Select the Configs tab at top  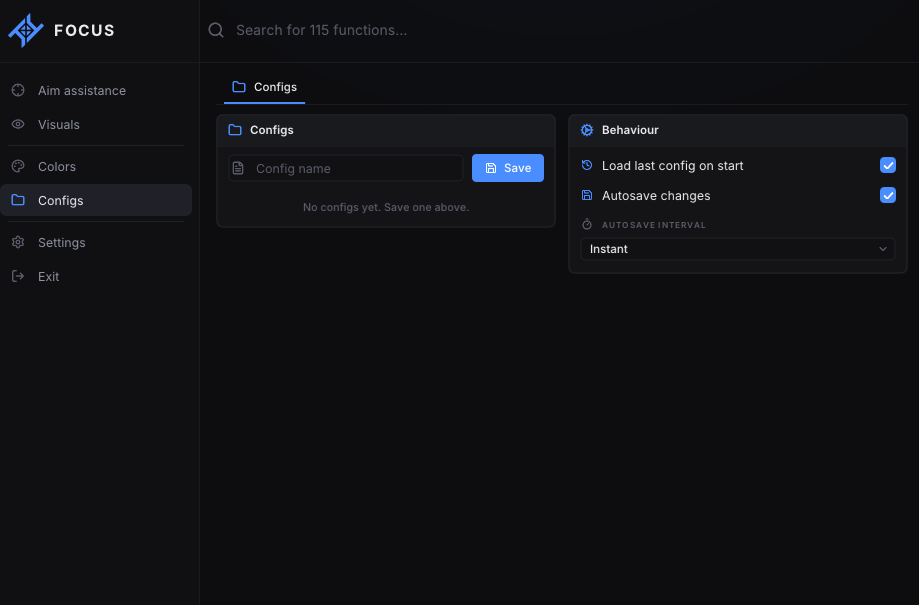coord(264,87)
